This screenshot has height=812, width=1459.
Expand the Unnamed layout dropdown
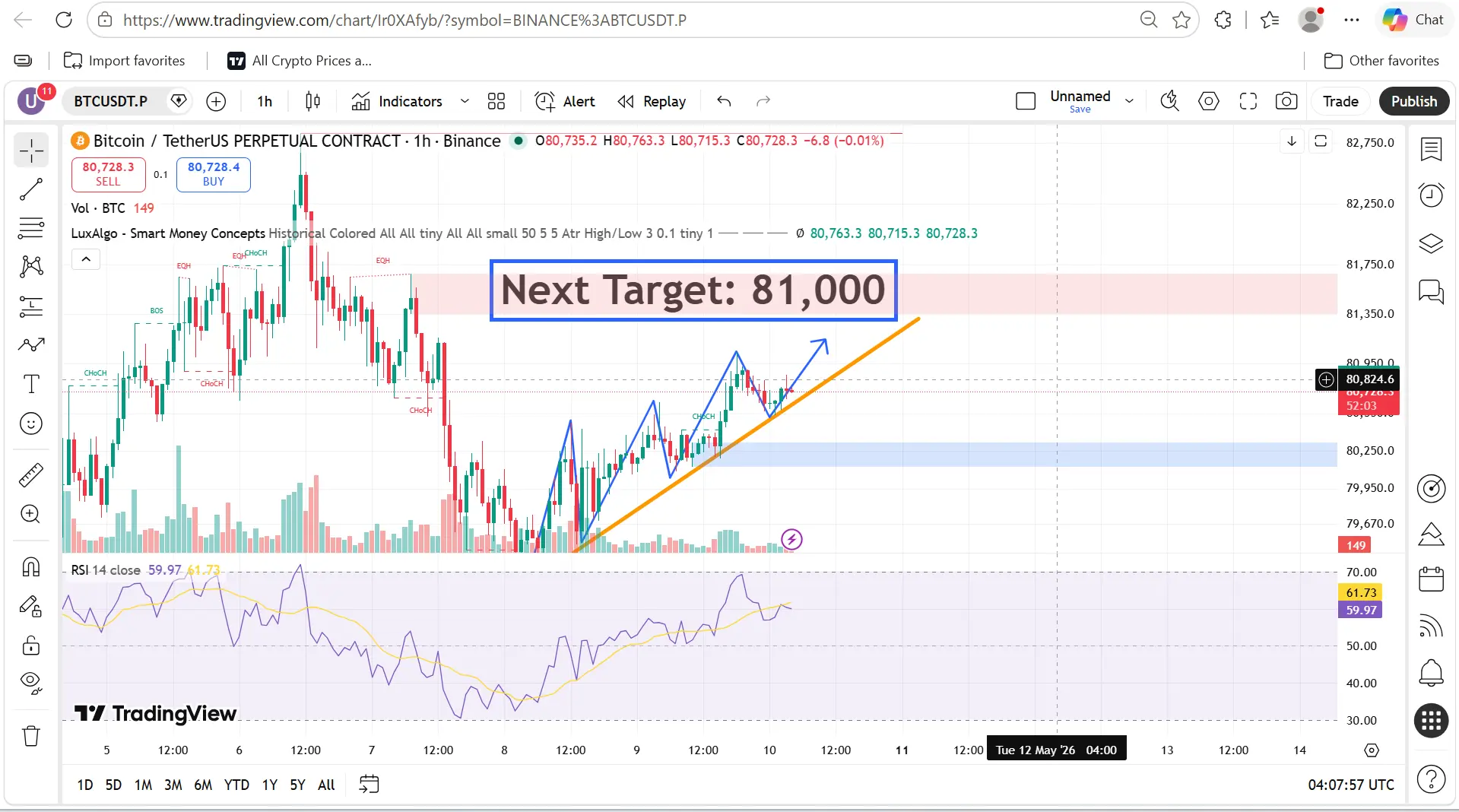[1129, 101]
